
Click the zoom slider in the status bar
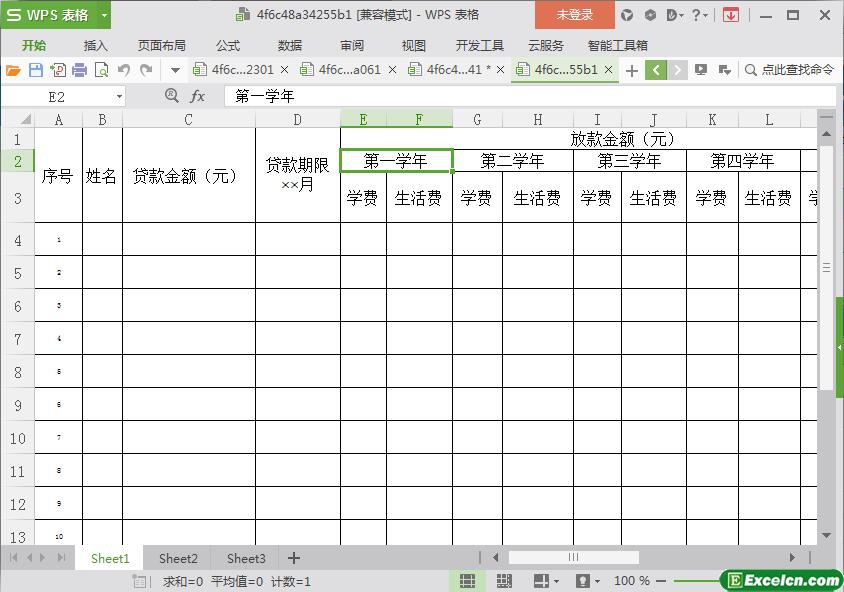698,581
